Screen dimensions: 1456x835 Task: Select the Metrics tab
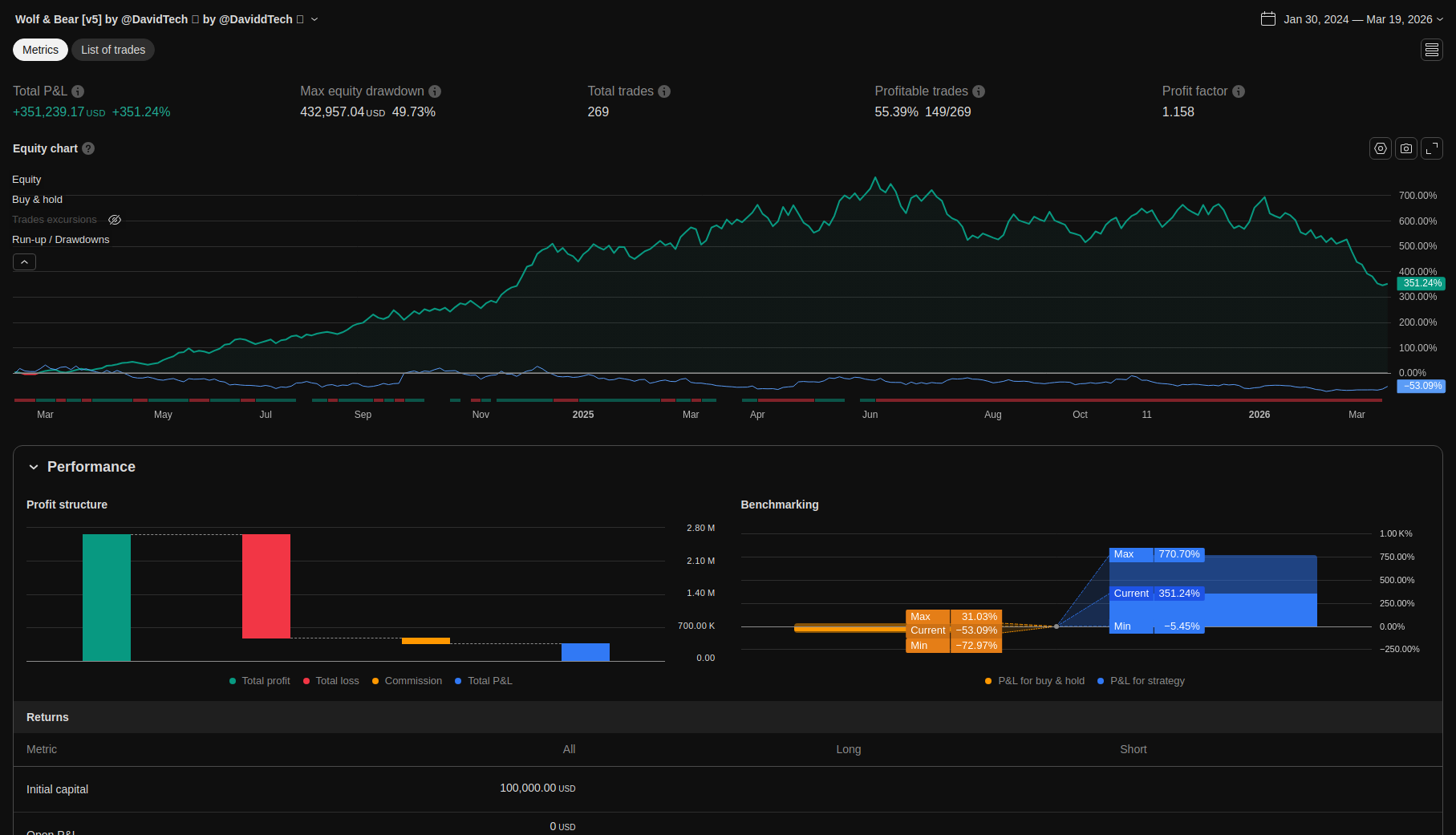40,50
